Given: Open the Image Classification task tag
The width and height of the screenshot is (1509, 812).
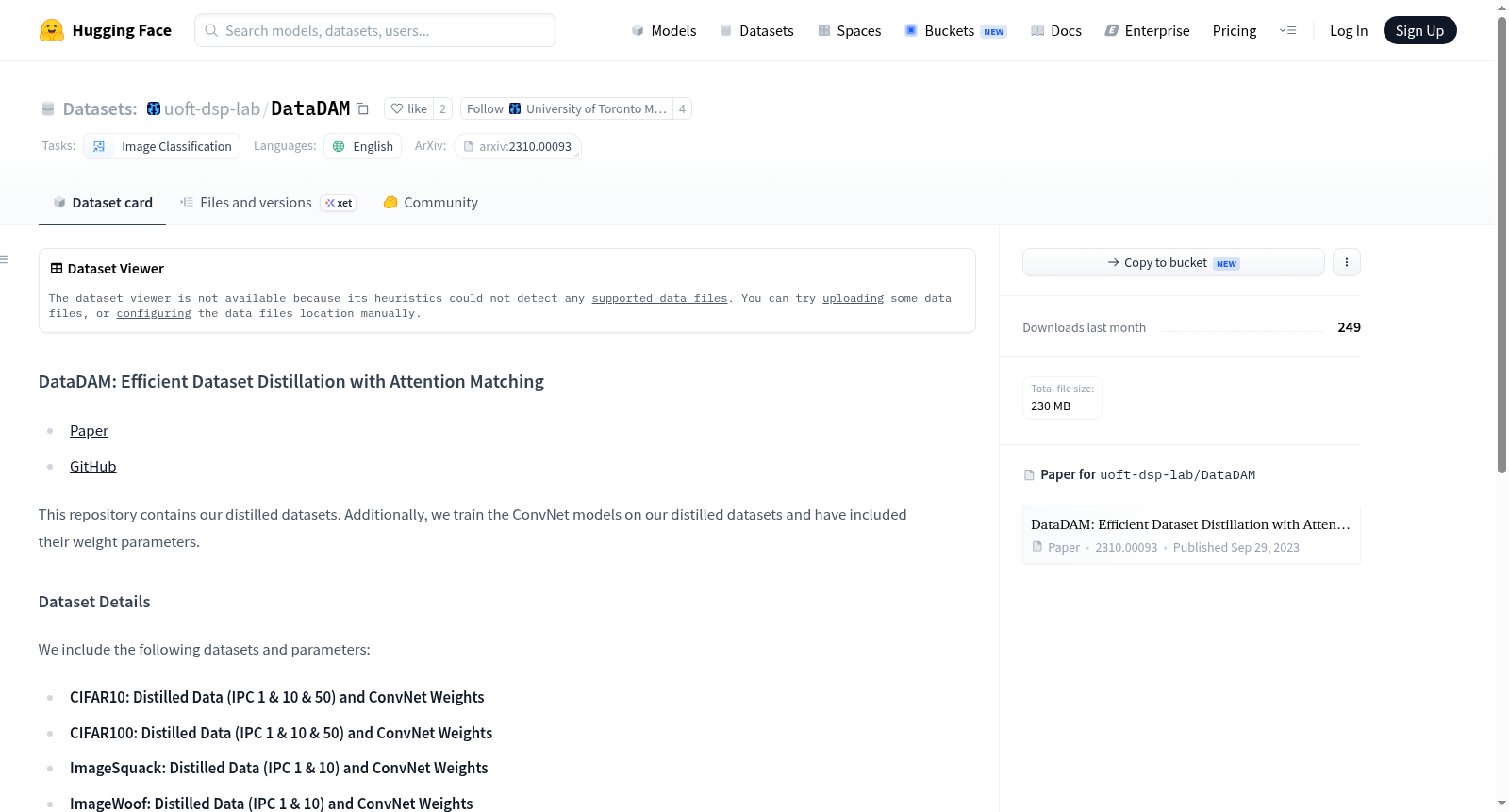Looking at the screenshot, I should [161, 146].
